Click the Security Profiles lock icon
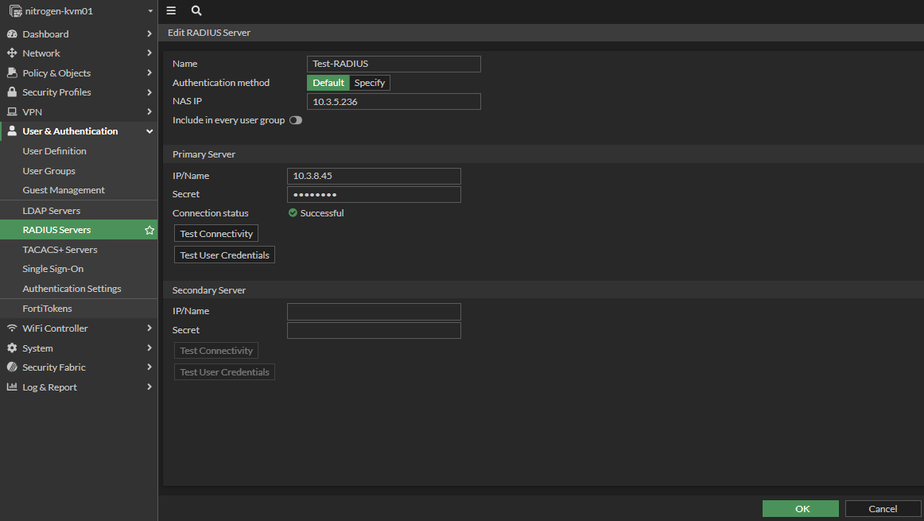The width and height of the screenshot is (924, 521). point(12,92)
